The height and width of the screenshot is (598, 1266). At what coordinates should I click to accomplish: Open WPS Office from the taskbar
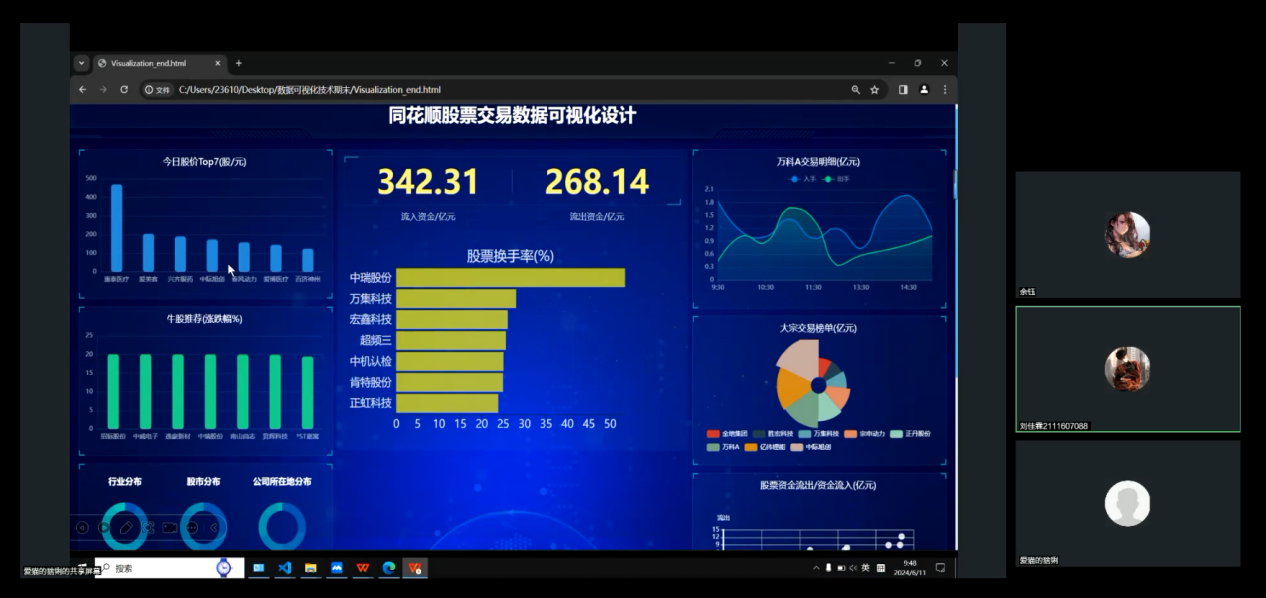tap(363, 568)
